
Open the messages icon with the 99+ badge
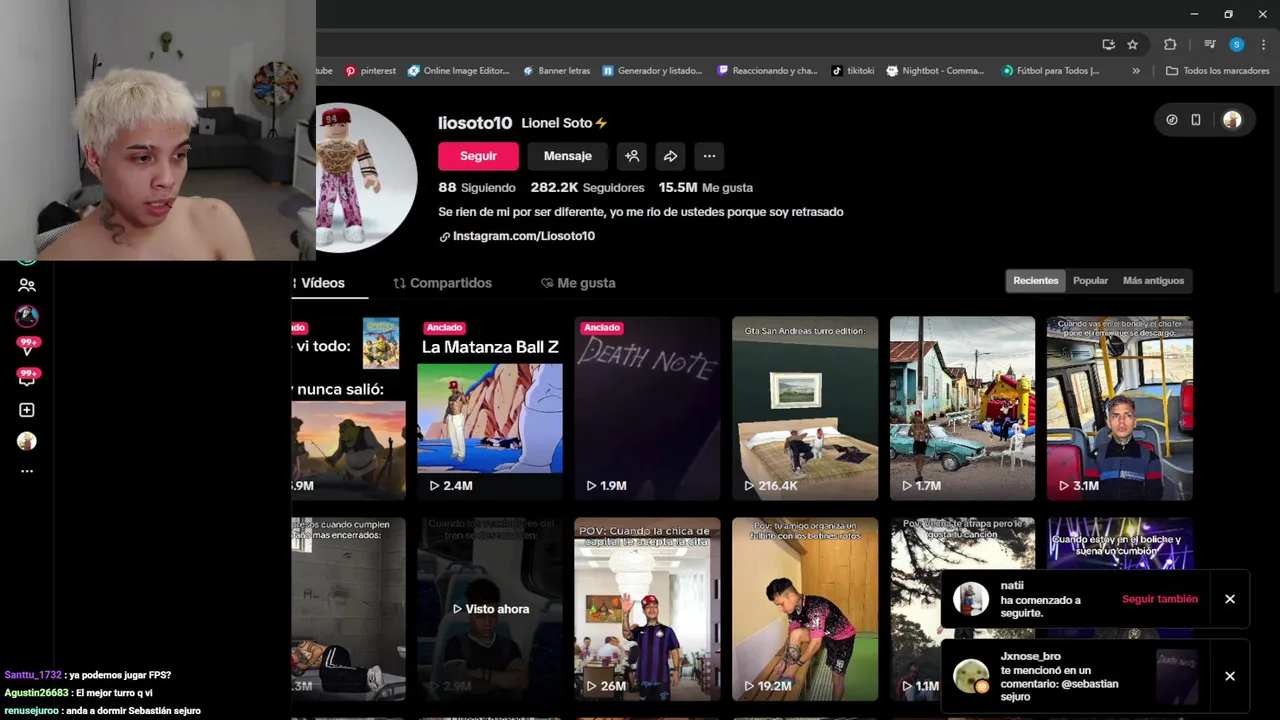coord(27,347)
